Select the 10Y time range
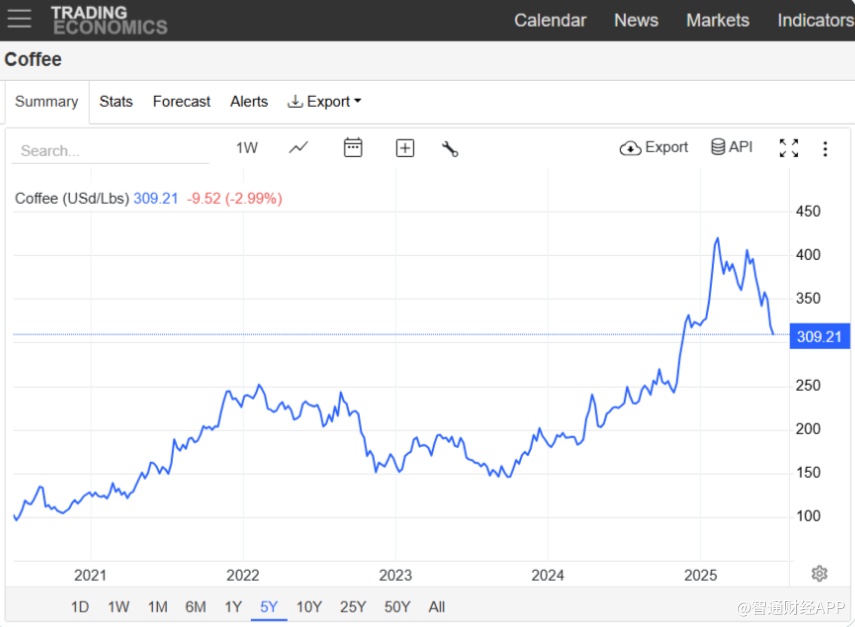This screenshot has width=855, height=627. (309, 606)
